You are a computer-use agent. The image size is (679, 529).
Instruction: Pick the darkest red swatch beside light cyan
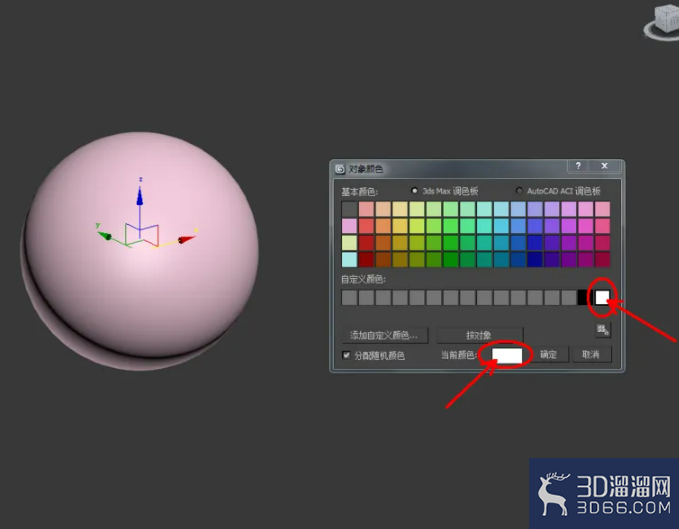point(366,260)
